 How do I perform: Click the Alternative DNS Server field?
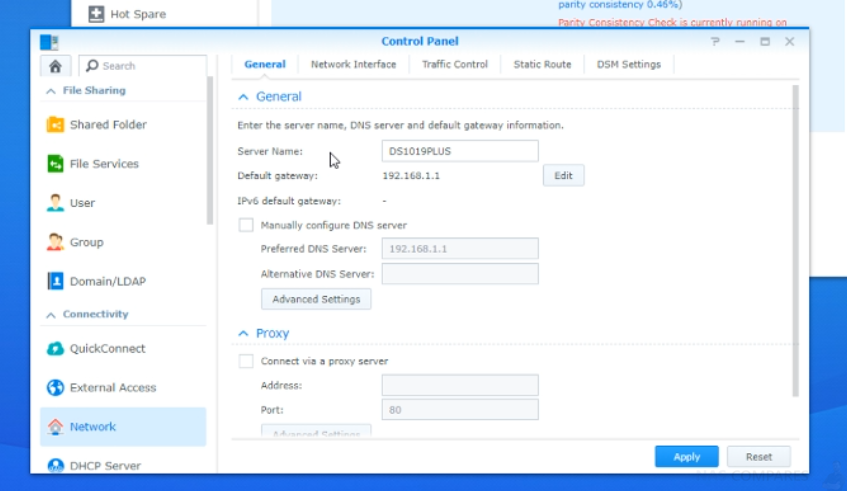click(460, 274)
